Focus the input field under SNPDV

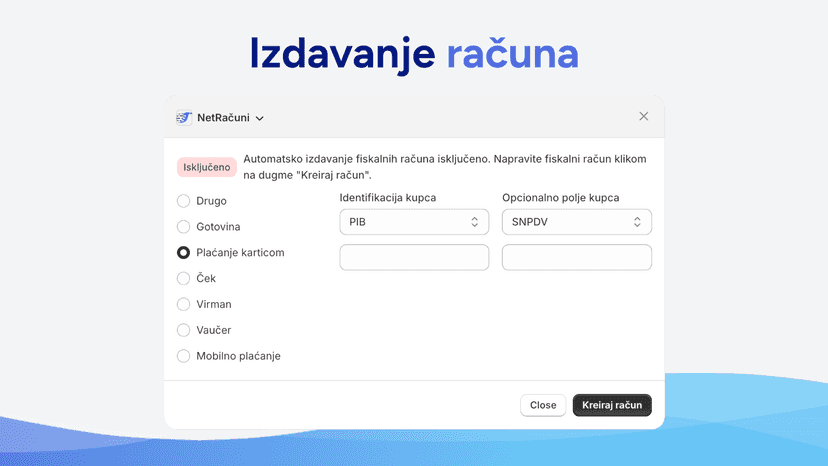point(577,257)
